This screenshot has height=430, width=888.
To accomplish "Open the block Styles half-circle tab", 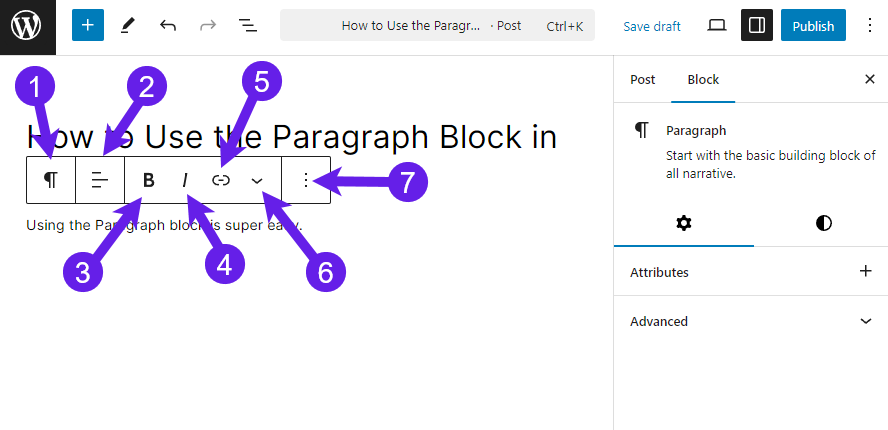I will (824, 223).
